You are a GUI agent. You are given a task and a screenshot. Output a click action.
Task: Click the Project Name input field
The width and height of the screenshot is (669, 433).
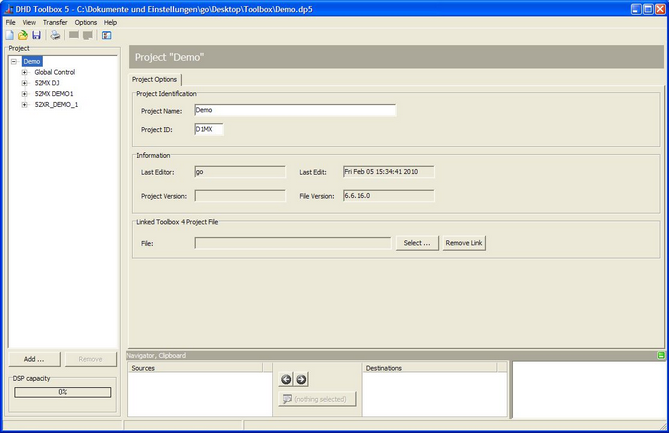(x=295, y=110)
